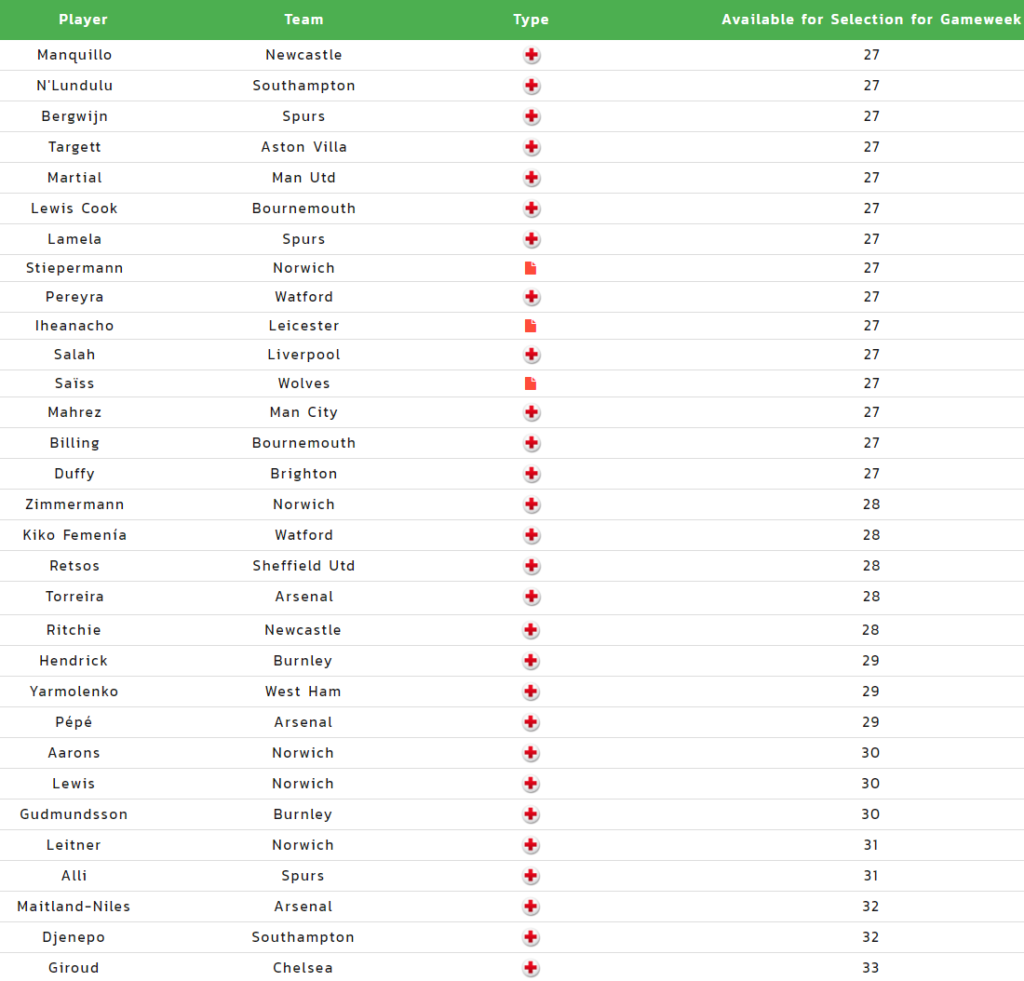Click the red card icon for Iheanacho
Image resolution: width=1024 pixels, height=981 pixels.
coord(530,326)
